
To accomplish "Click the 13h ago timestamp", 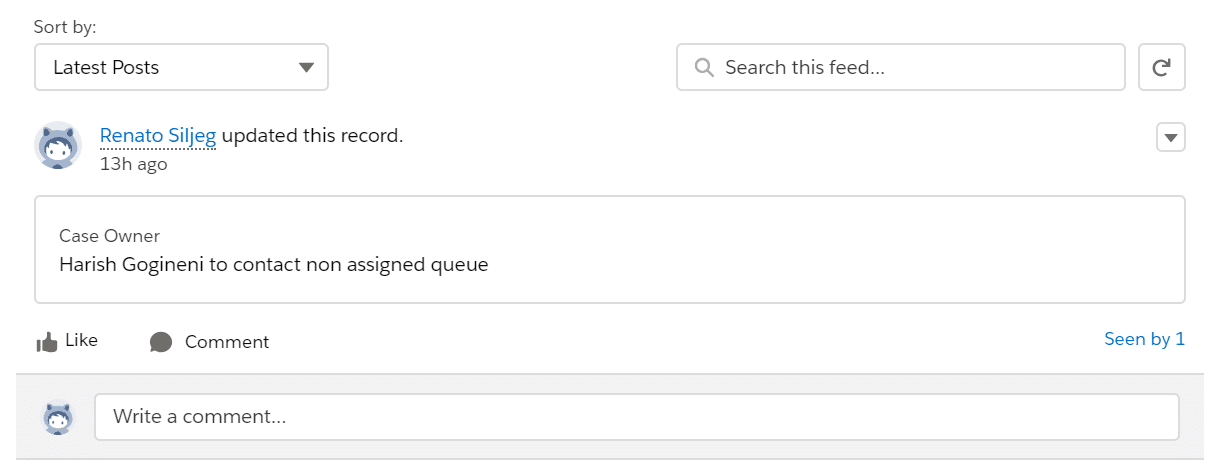I will click(x=133, y=164).
